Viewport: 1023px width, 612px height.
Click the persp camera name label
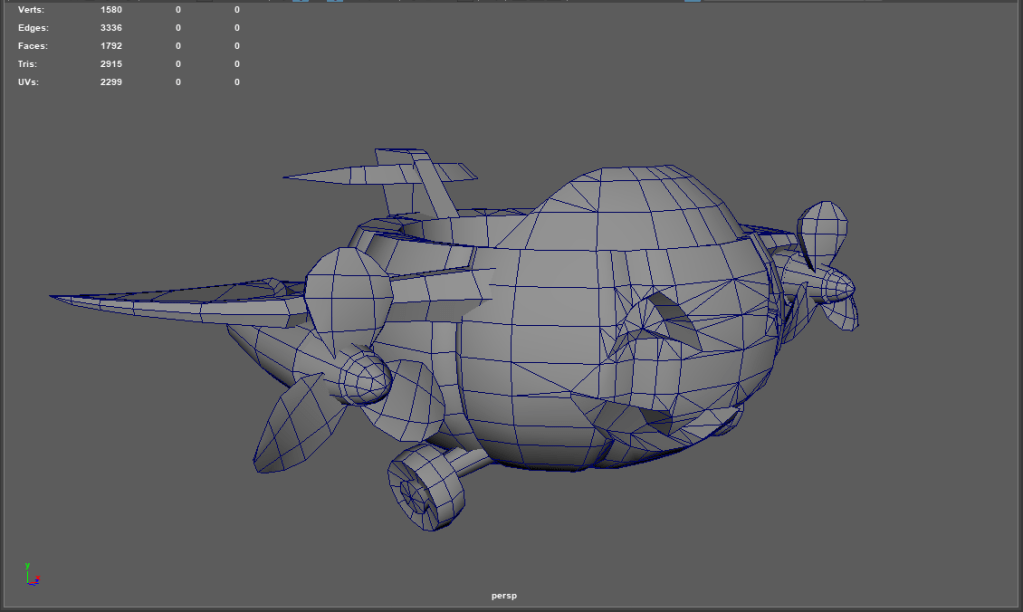pos(503,596)
